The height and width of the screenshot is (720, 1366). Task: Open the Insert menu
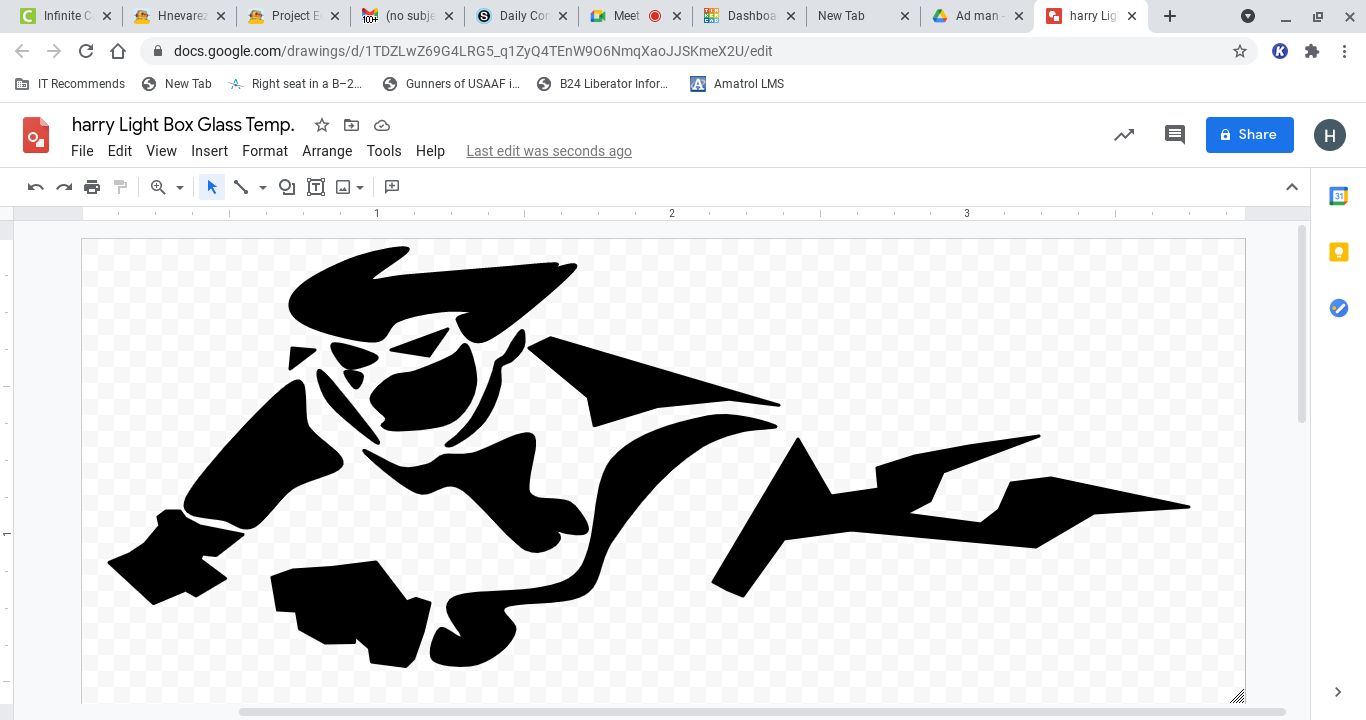pos(210,151)
